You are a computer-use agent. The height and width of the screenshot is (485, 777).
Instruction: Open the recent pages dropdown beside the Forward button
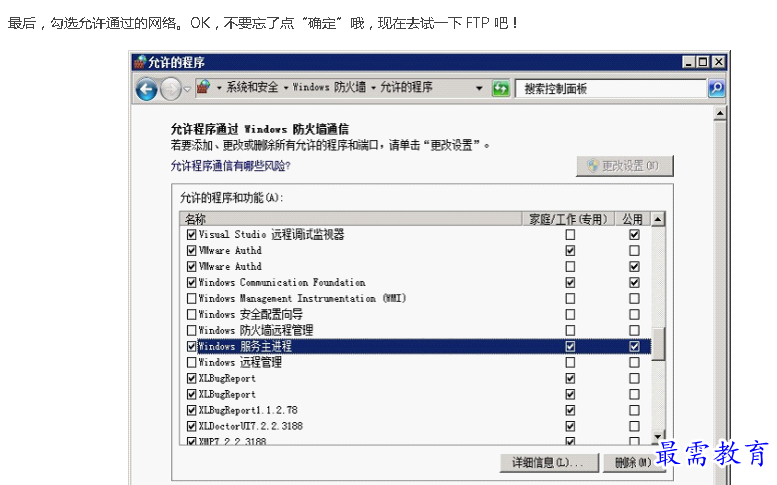187,90
